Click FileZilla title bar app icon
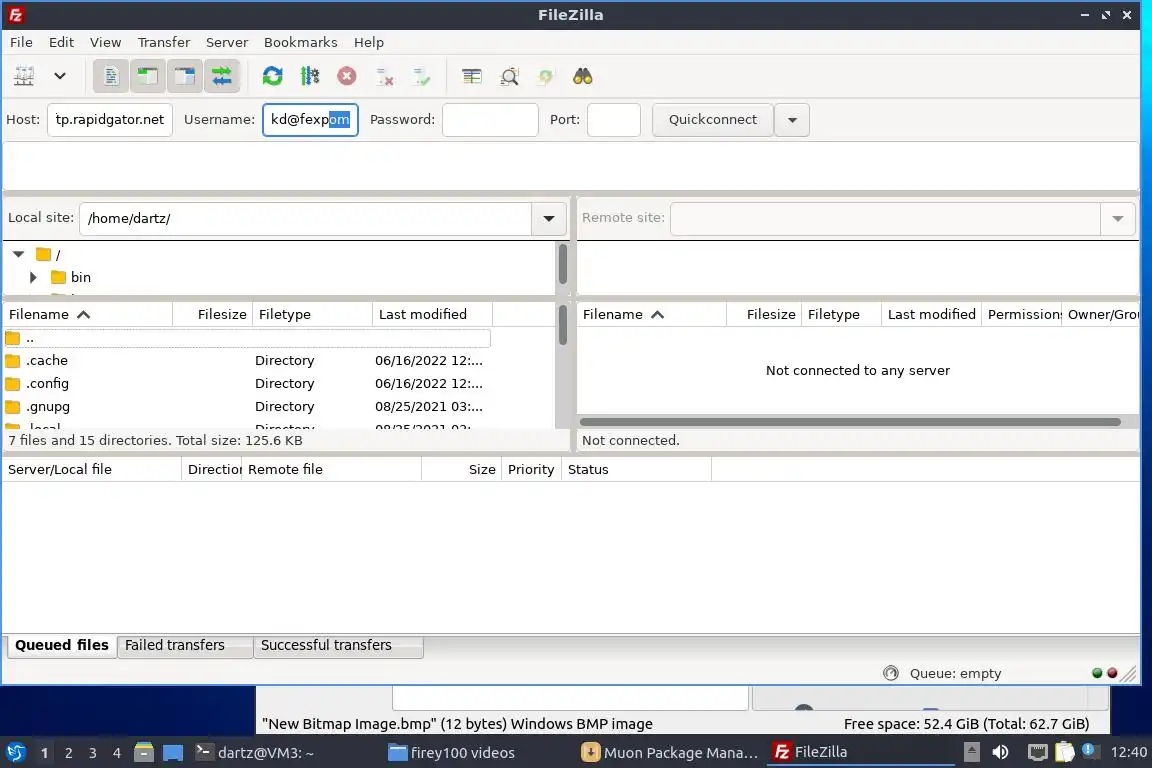 15,15
